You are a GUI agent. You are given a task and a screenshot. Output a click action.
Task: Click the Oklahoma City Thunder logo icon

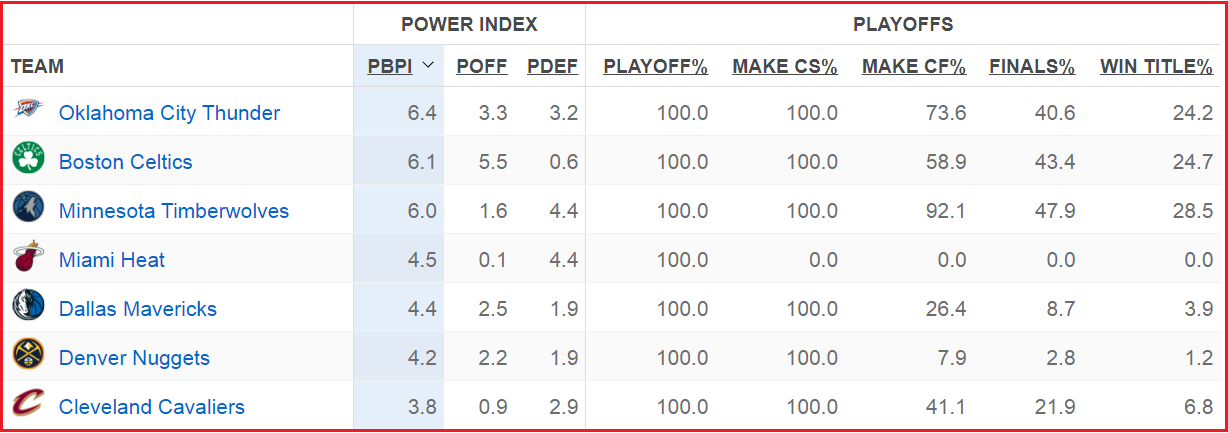(28, 111)
